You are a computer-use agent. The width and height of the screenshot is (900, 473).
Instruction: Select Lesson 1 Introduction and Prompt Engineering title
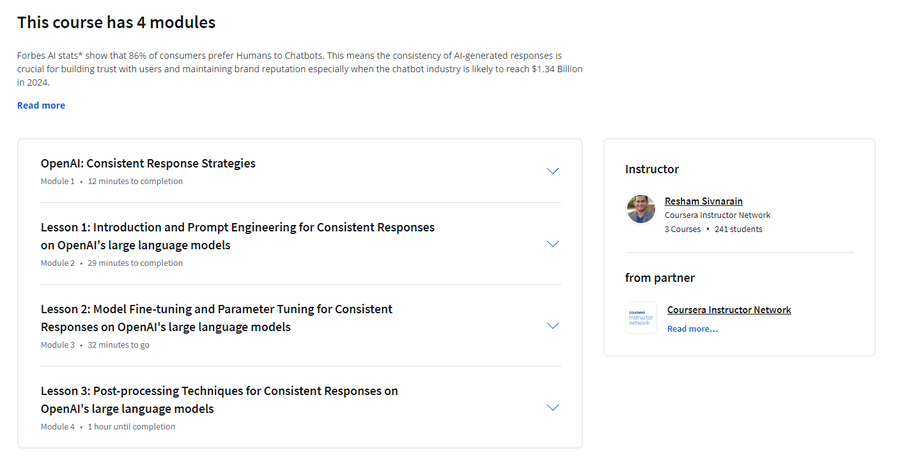(x=238, y=236)
